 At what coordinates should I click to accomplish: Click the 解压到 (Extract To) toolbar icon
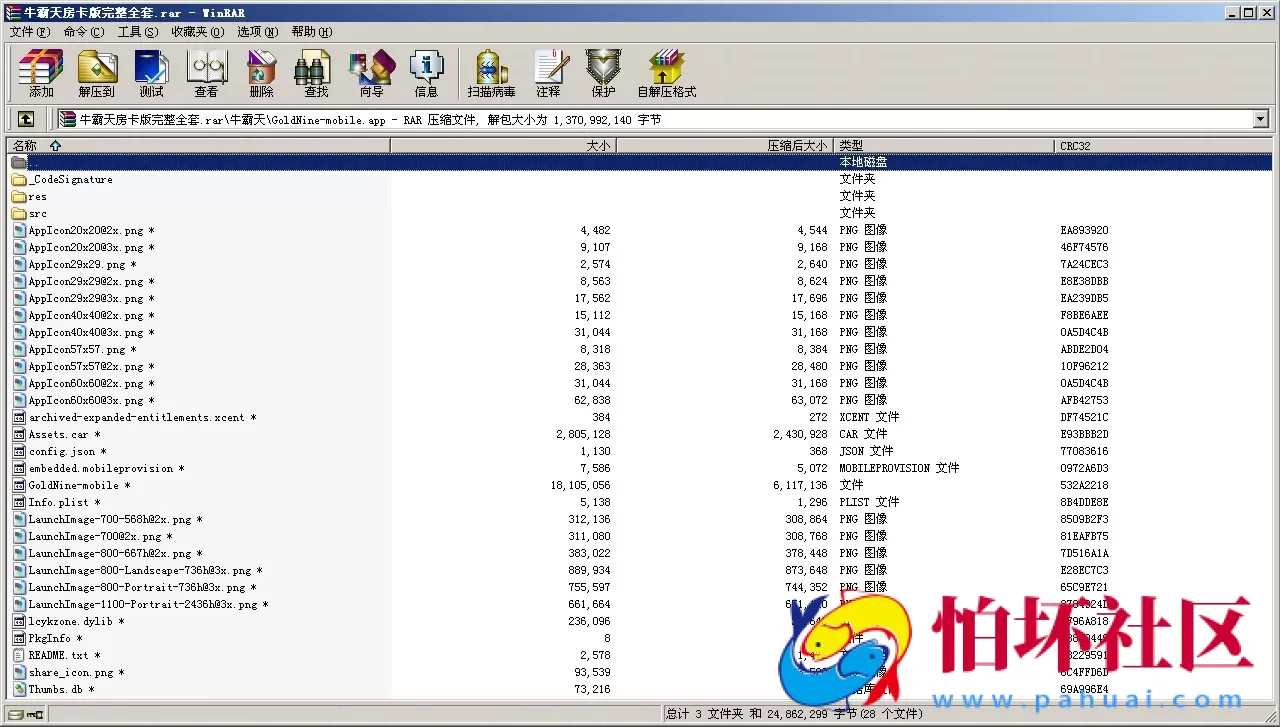click(96, 73)
